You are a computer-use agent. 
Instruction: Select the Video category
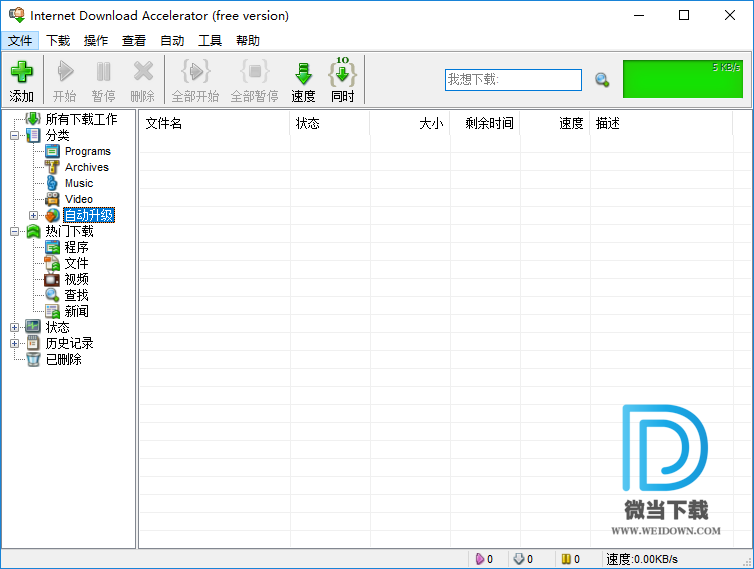79,199
